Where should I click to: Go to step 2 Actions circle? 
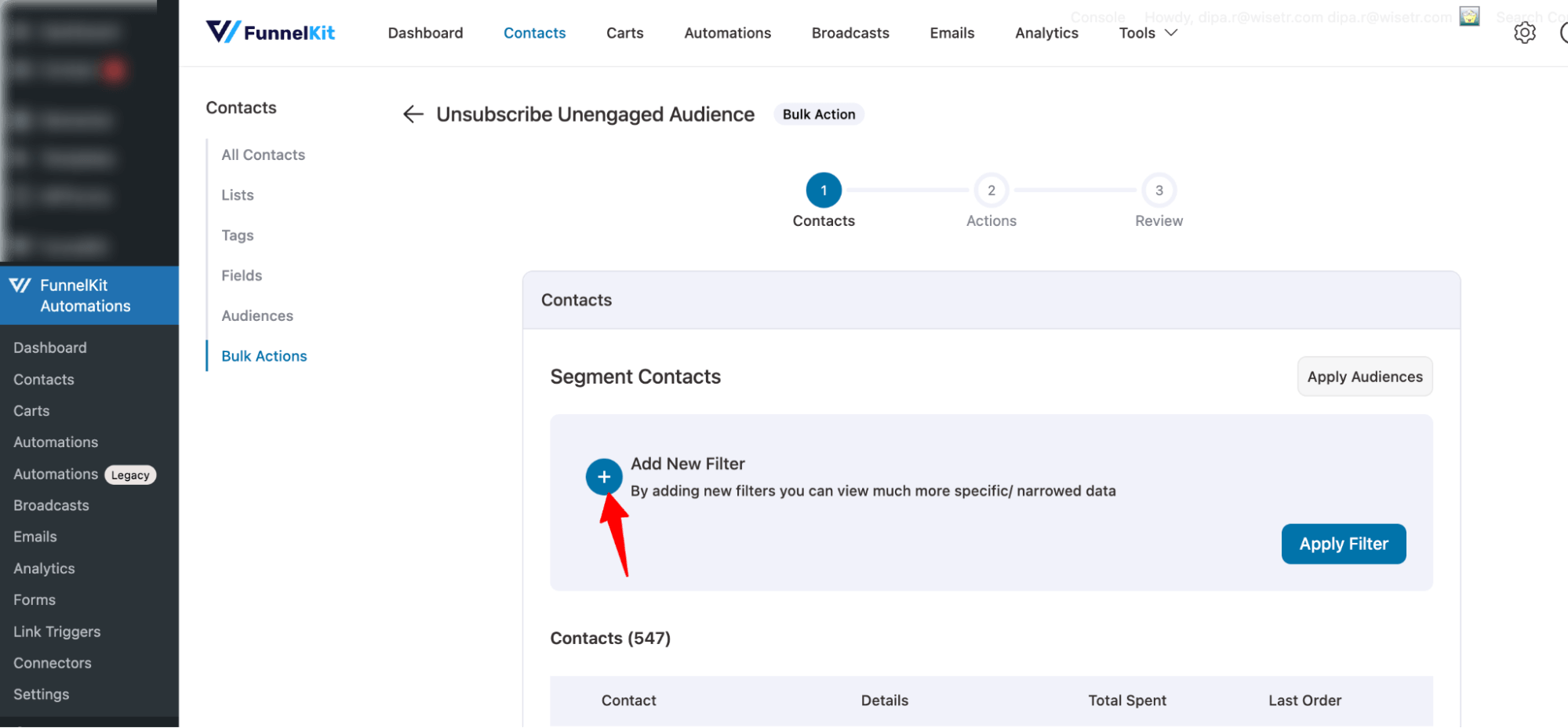click(991, 191)
